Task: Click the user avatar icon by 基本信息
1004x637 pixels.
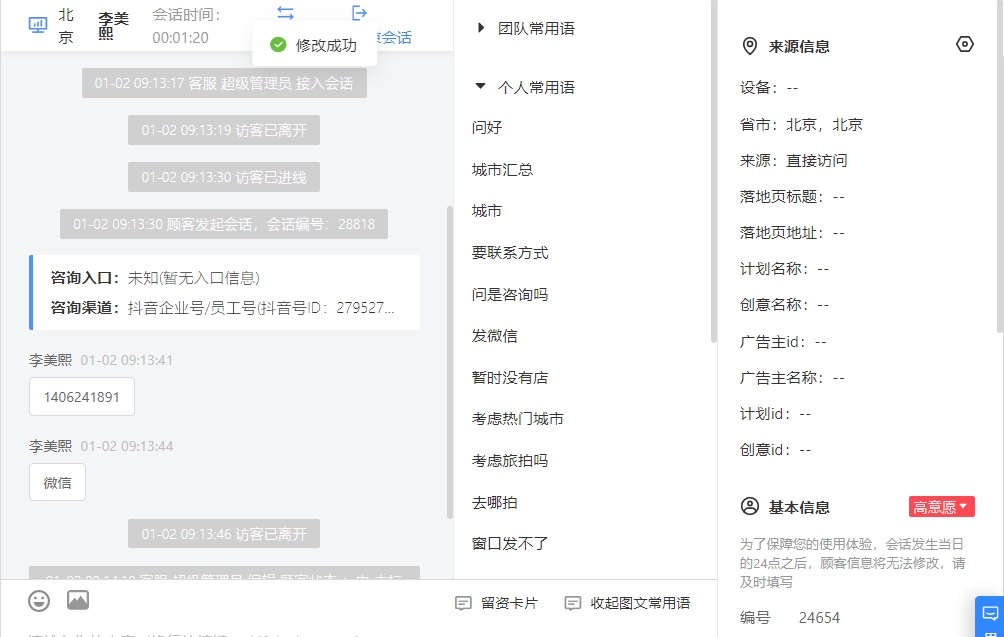Action: point(750,506)
